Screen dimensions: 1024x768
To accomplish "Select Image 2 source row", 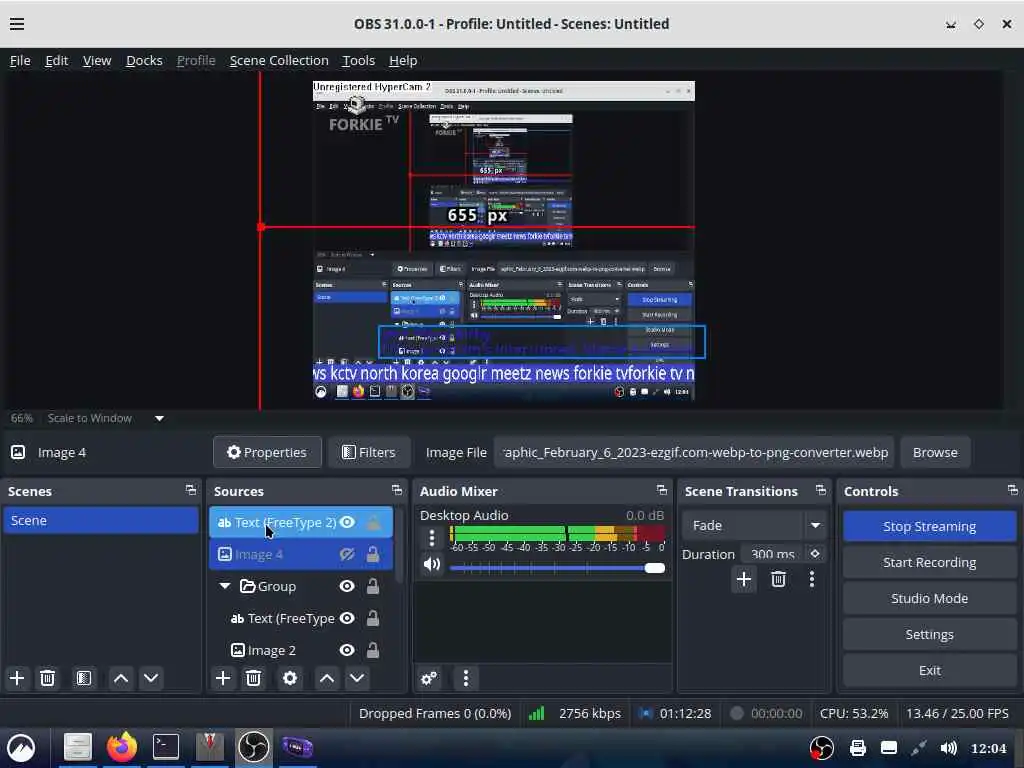I will click(x=302, y=650).
